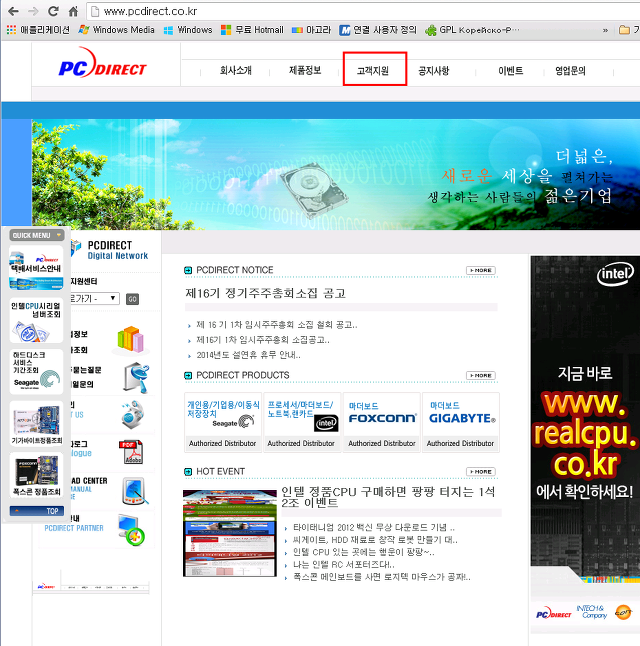Open the Intel processor product card
640x646 pixels.
302,422
